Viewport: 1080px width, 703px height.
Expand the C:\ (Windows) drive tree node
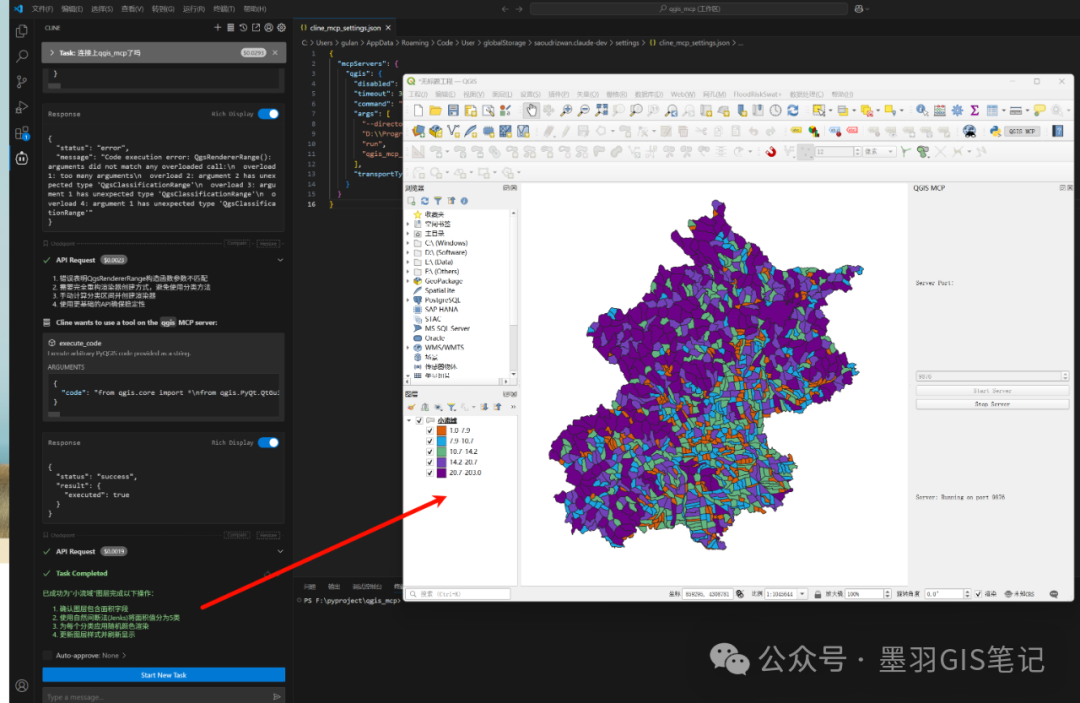[408, 243]
